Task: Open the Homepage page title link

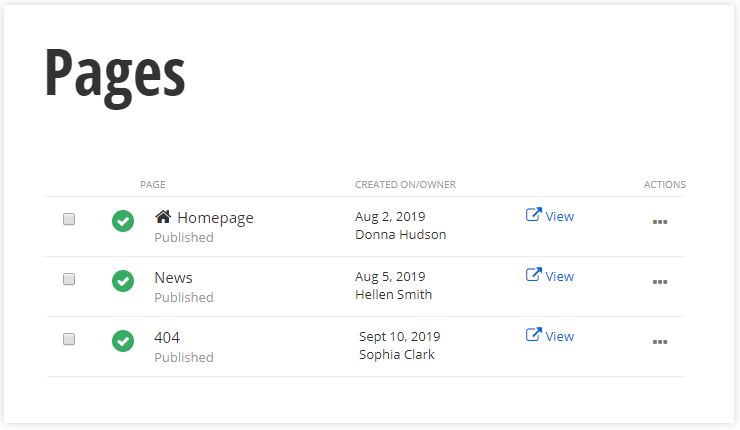Action: 215,217
